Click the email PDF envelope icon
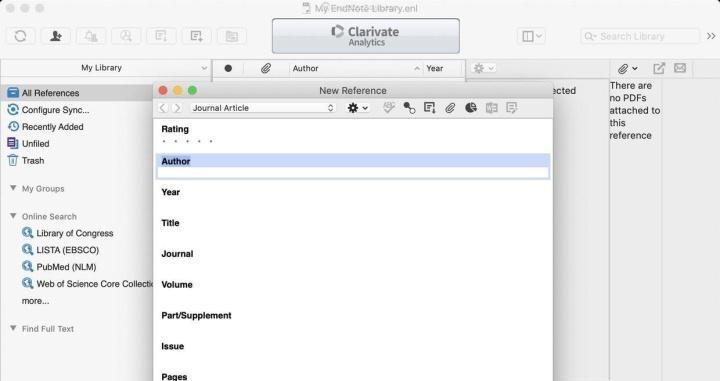Viewport: 720px width, 381px height. tap(680, 68)
